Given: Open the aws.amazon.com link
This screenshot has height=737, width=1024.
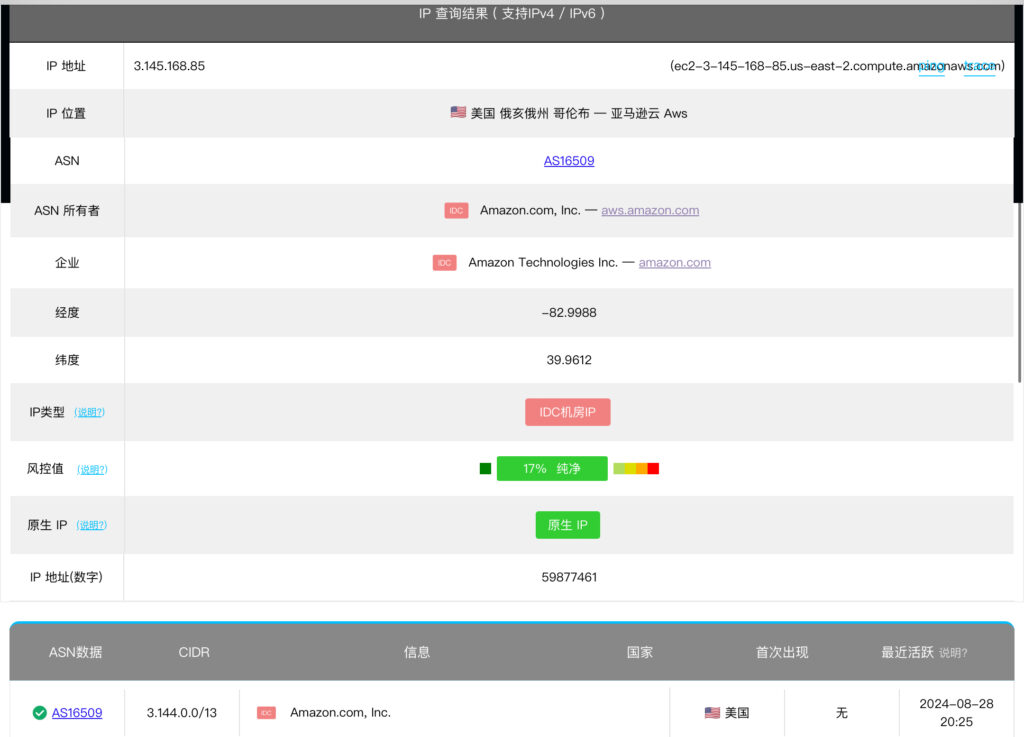Looking at the screenshot, I should tap(650, 211).
